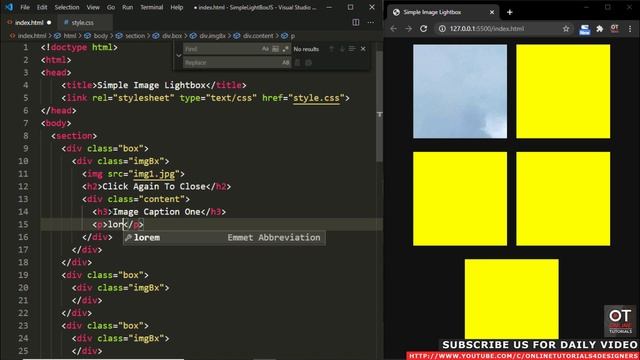
Task: Click the browser Forward arrow
Action: coord(409,29)
